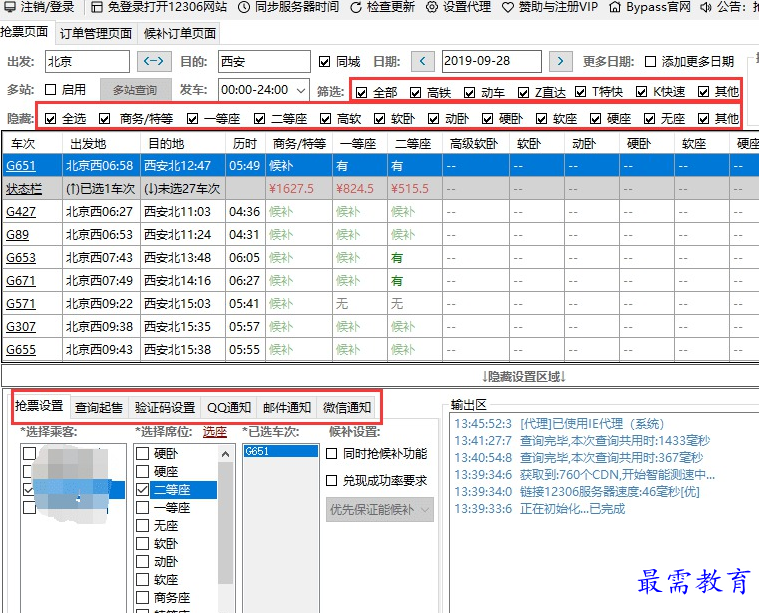The height and width of the screenshot is (613, 759).
Task: Toggle the Z直达 filter checkbox
Action: (523, 92)
